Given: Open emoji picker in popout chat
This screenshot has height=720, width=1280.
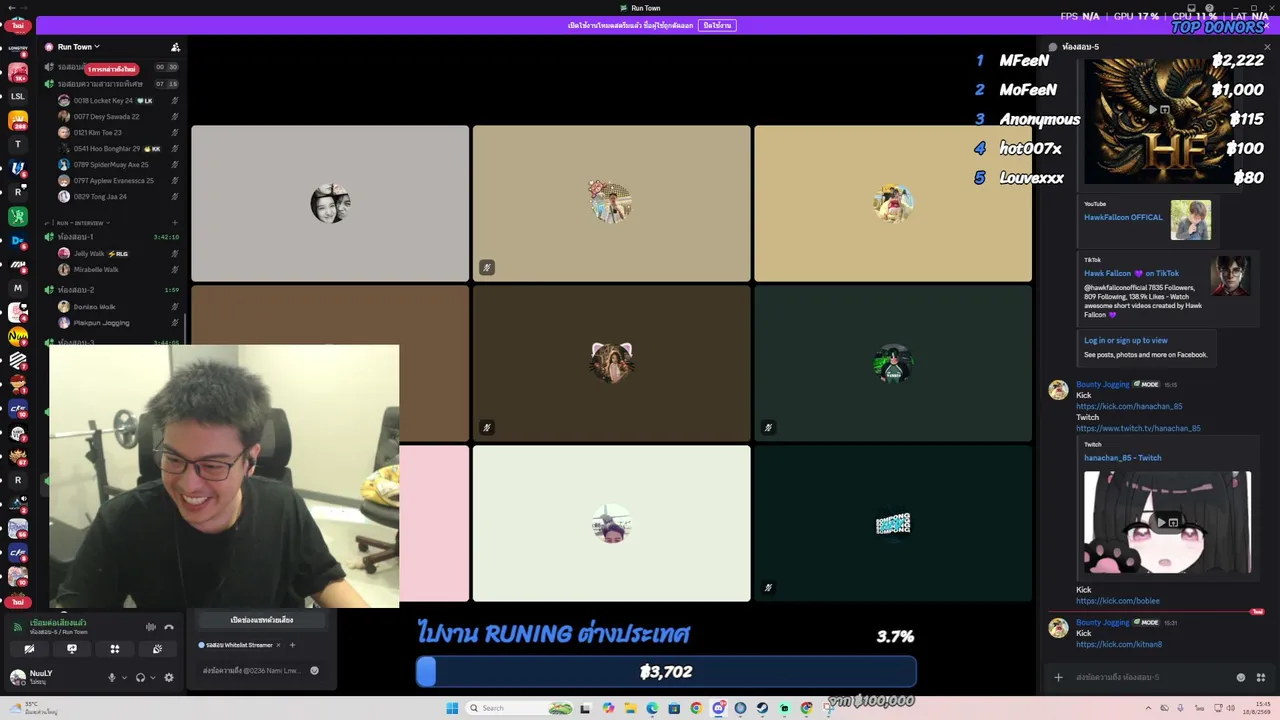Looking at the screenshot, I should click(314, 671).
